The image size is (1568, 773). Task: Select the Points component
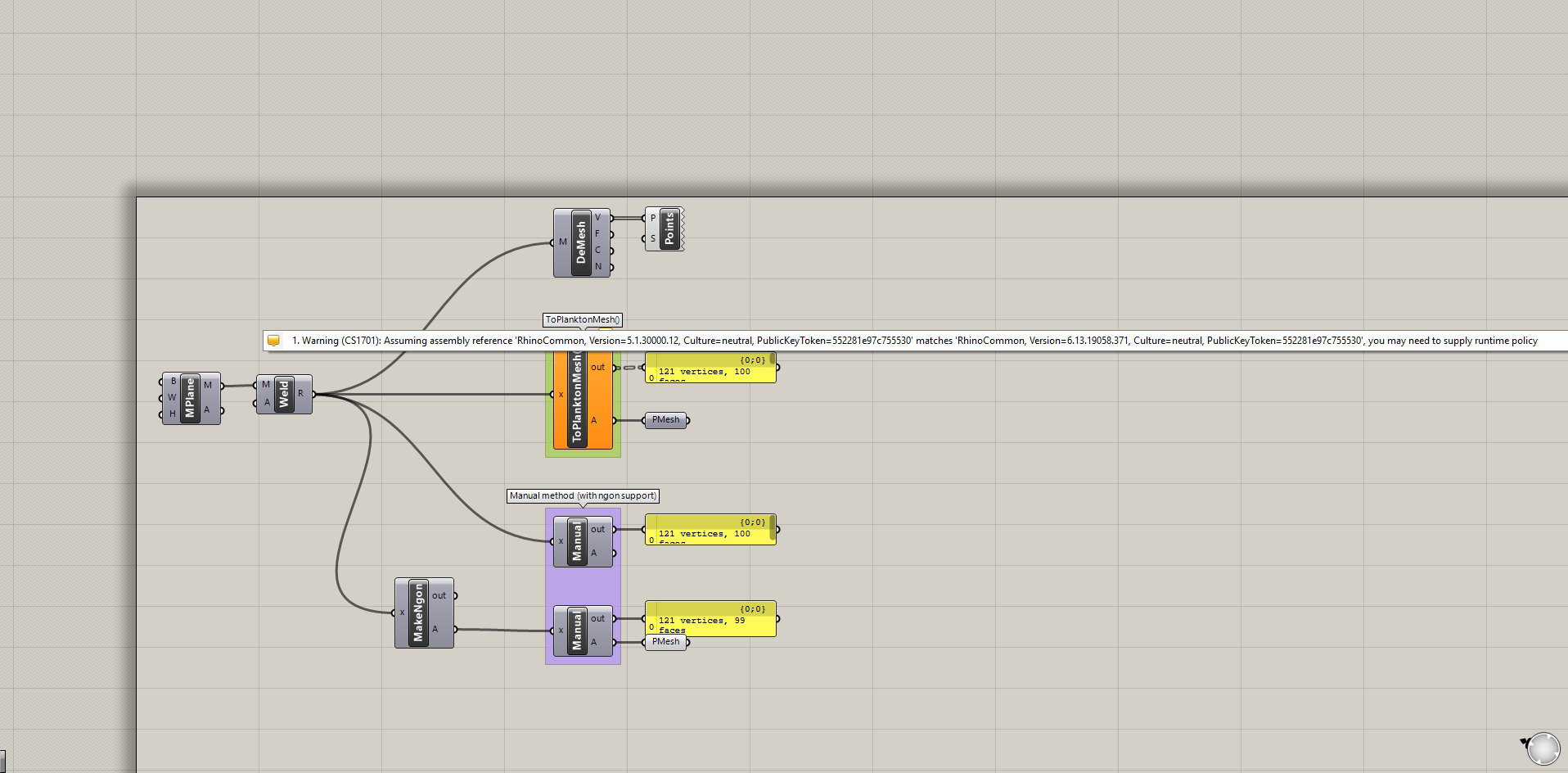click(669, 228)
